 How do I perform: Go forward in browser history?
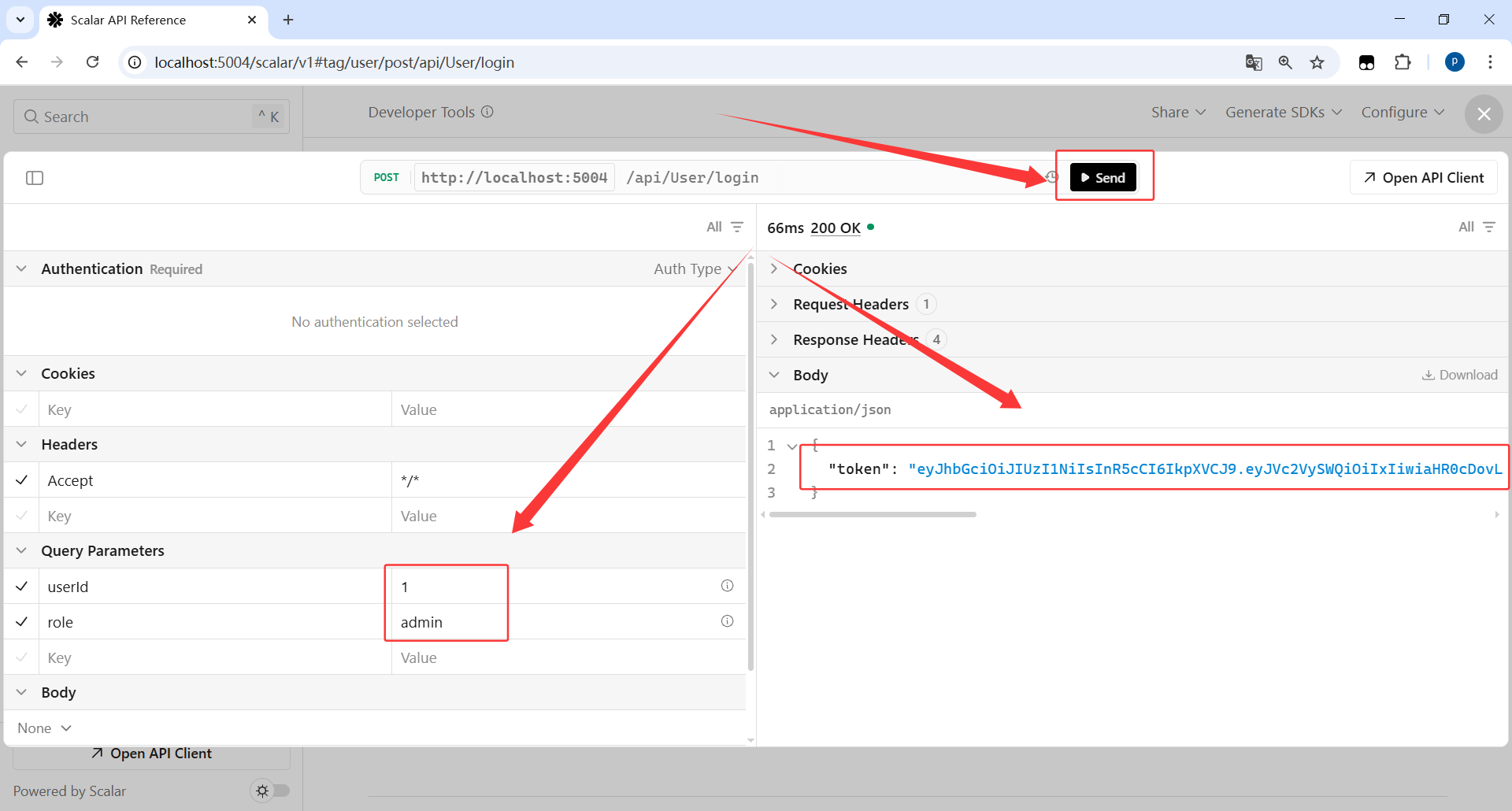tap(57, 62)
